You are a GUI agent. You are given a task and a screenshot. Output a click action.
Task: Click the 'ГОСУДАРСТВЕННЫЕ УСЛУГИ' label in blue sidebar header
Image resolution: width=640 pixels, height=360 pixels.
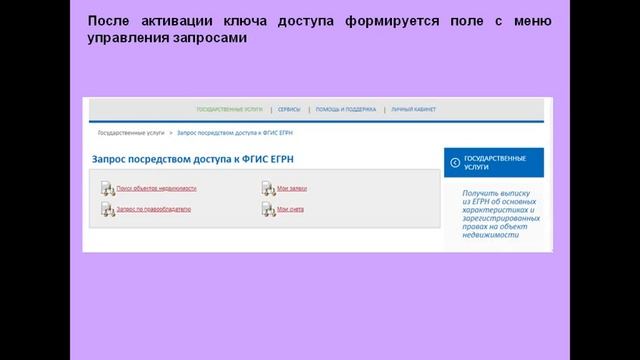tap(495, 162)
